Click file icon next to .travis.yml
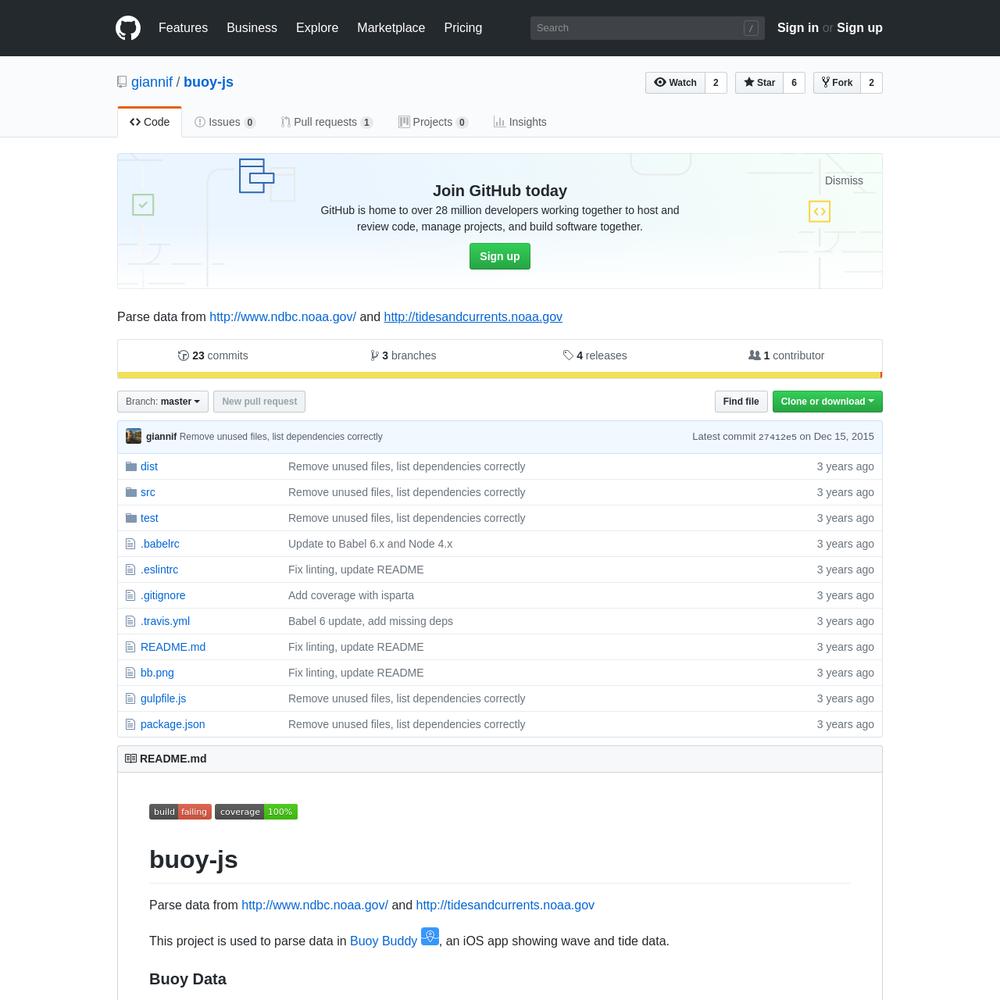Image resolution: width=1000 pixels, height=1000 pixels. click(x=130, y=621)
